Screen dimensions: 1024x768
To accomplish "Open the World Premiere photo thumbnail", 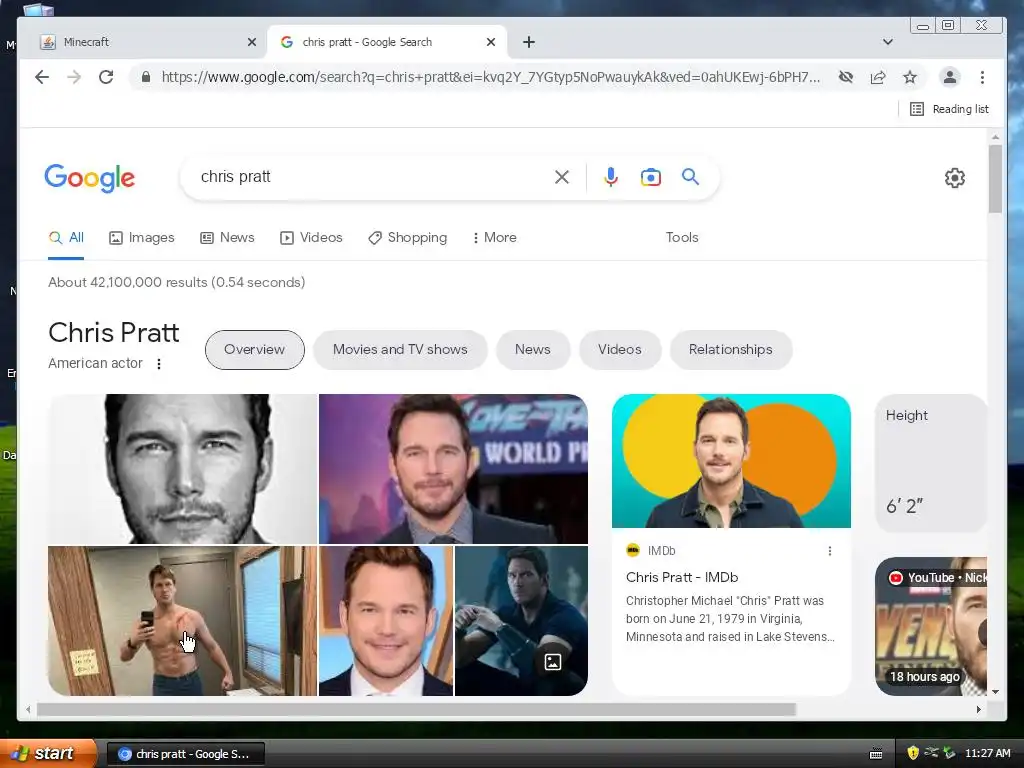I will coord(453,468).
